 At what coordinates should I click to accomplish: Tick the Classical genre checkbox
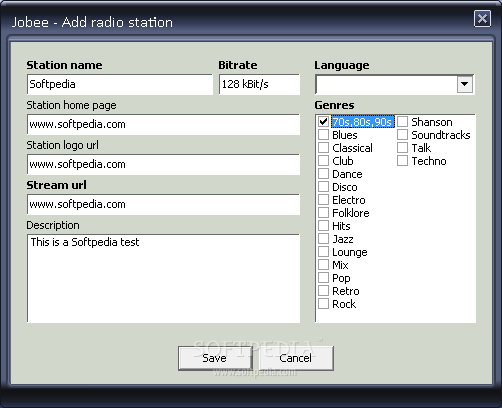click(323, 148)
